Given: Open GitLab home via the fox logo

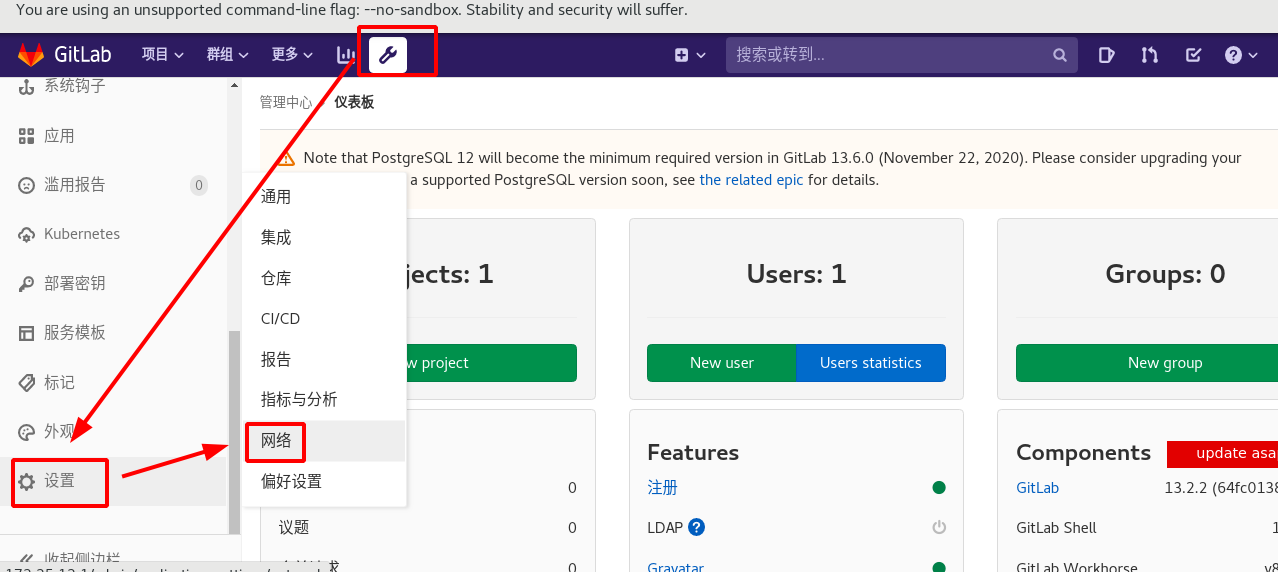Looking at the screenshot, I should (31, 55).
